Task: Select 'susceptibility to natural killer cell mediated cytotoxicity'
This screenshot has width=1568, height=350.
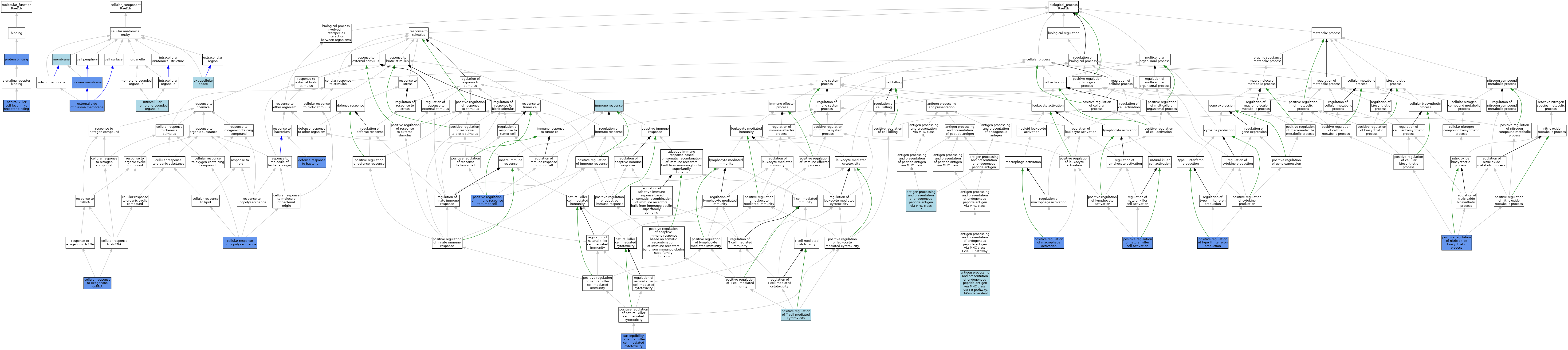Action: coord(634,341)
